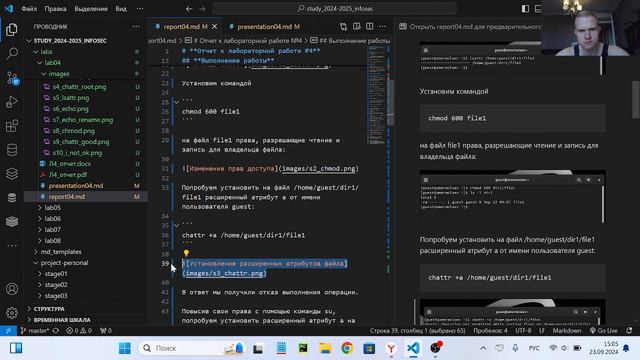
Task: Open the Search view in activity bar
Action: coord(12,53)
